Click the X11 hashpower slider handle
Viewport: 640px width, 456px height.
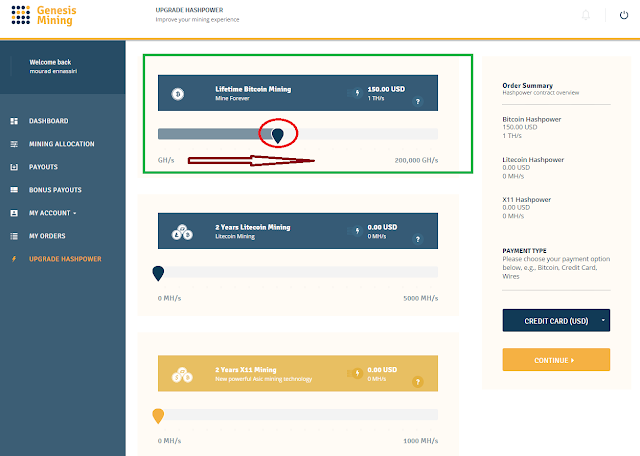pyautogui.click(x=158, y=416)
